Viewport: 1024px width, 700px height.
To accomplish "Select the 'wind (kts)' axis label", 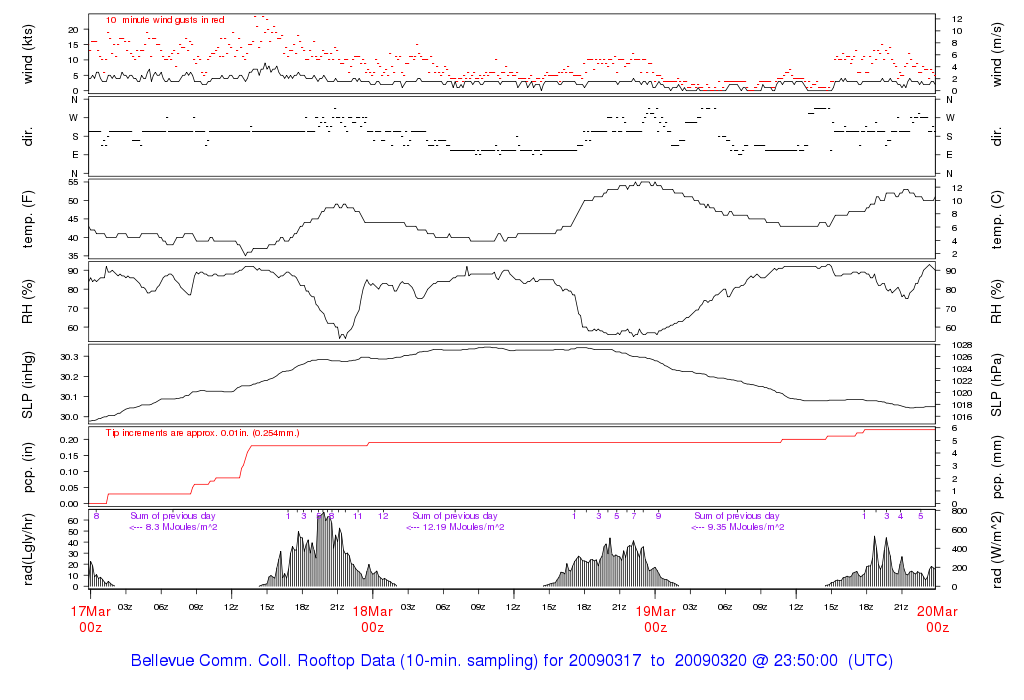I will point(28,54).
